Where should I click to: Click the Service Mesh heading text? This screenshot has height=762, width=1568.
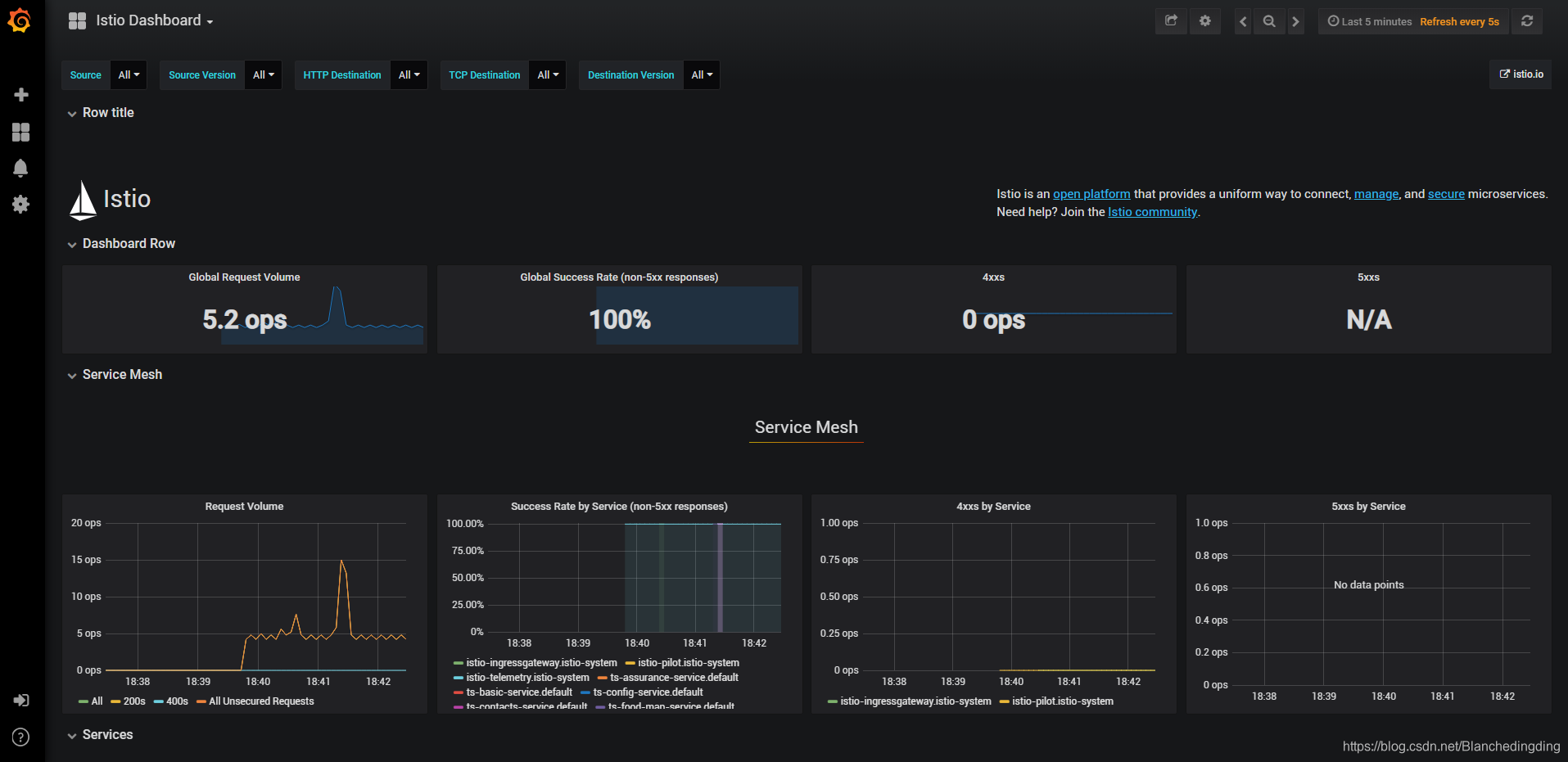click(806, 427)
